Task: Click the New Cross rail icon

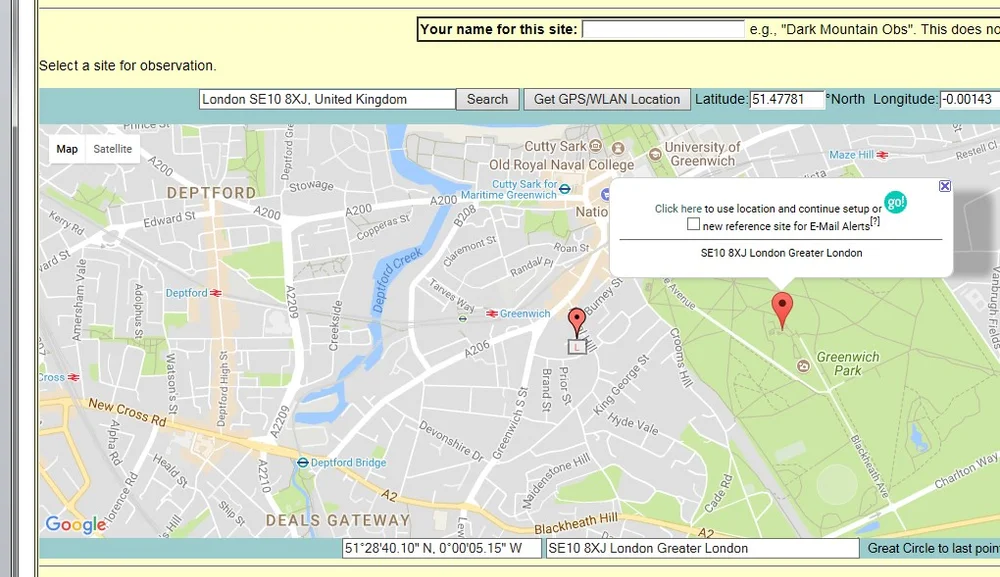Action: click(x=74, y=377)
